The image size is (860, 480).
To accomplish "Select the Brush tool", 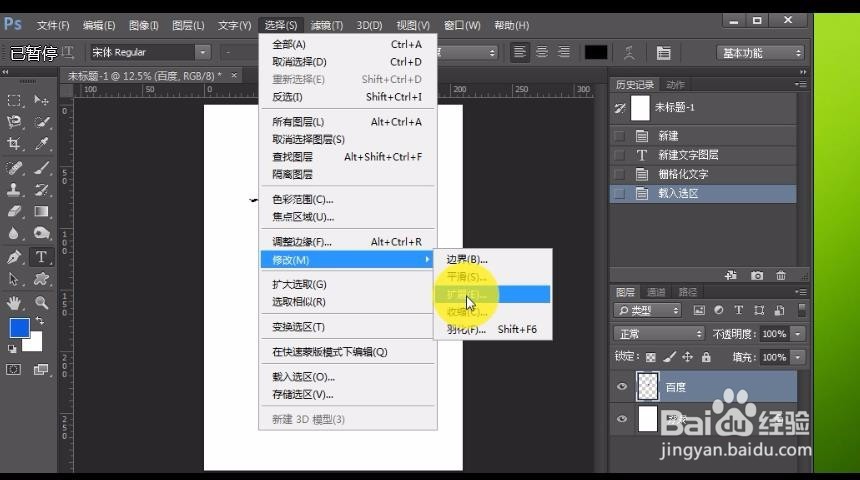I will [41, 168].
